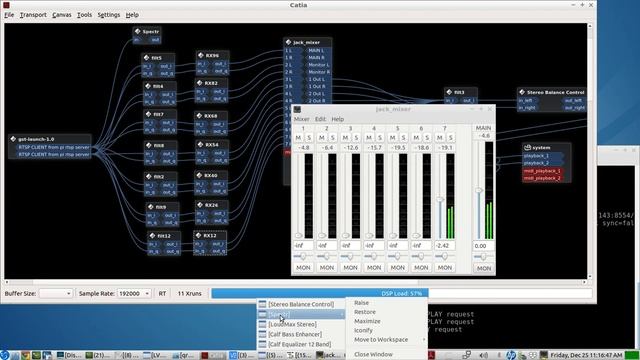Click the filt2 node diamond icon
The height and width of the screenshot is (360, 640).
point(149,176)
